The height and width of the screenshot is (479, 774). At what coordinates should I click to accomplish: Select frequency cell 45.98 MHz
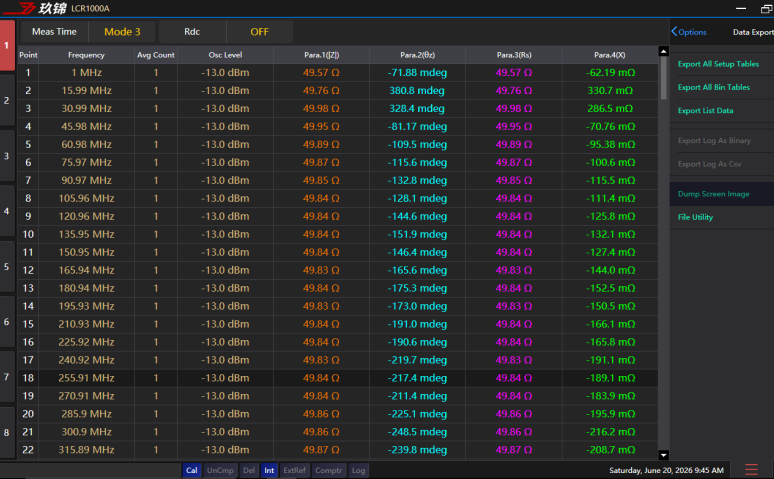tap(86, 126)
